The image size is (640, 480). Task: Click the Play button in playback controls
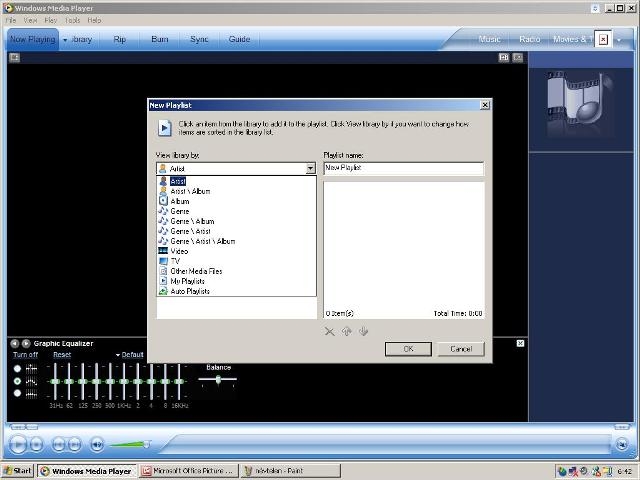pyautogui.click(x=18, y=444)
